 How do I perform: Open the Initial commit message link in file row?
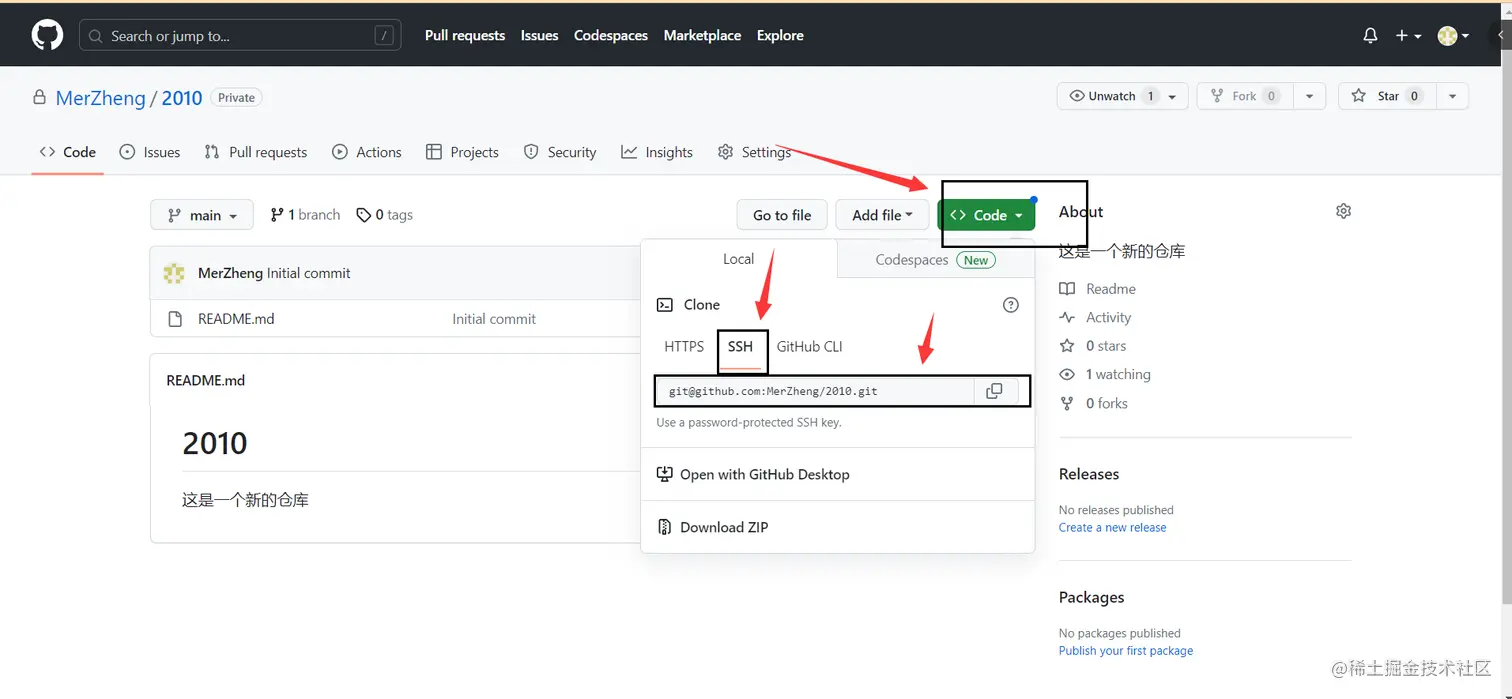(x=494, y=319)
